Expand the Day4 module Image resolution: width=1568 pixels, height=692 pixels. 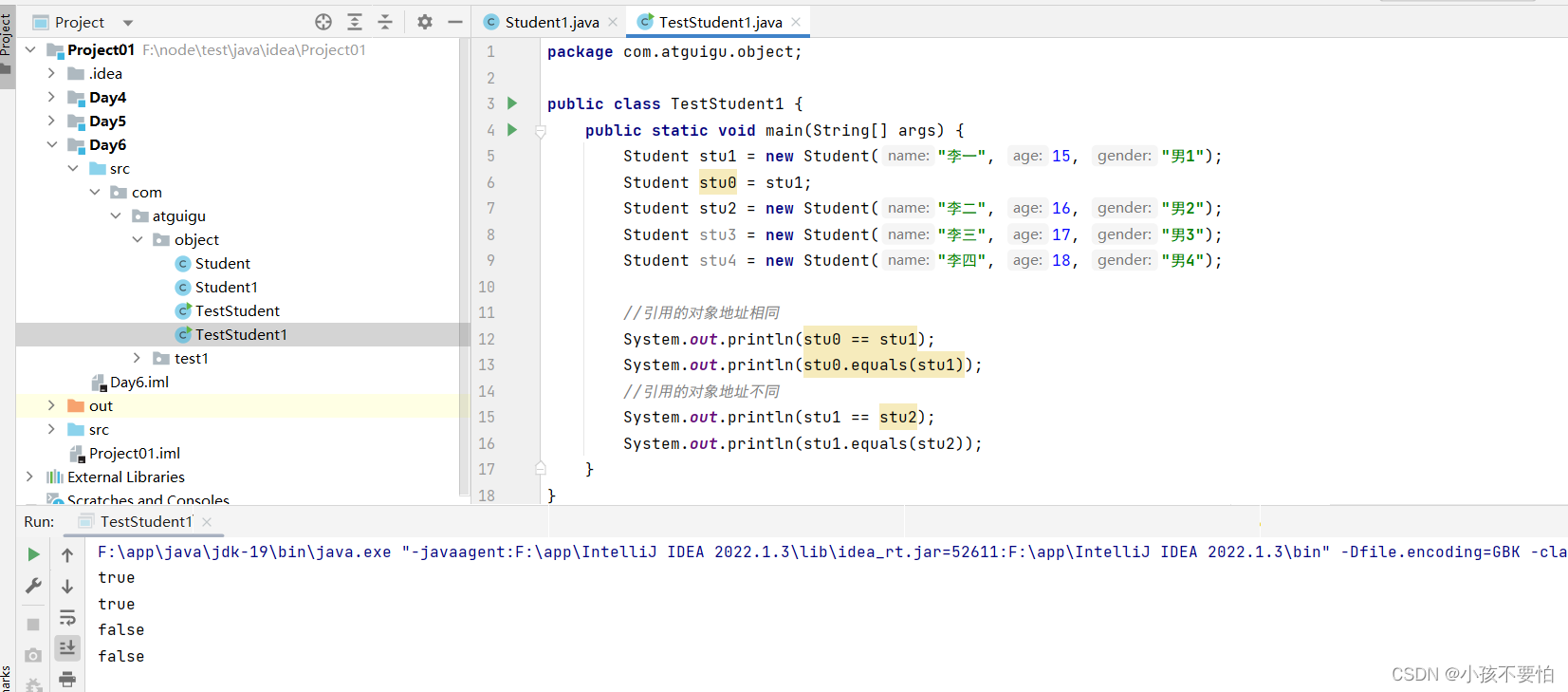tap(51, 97)
